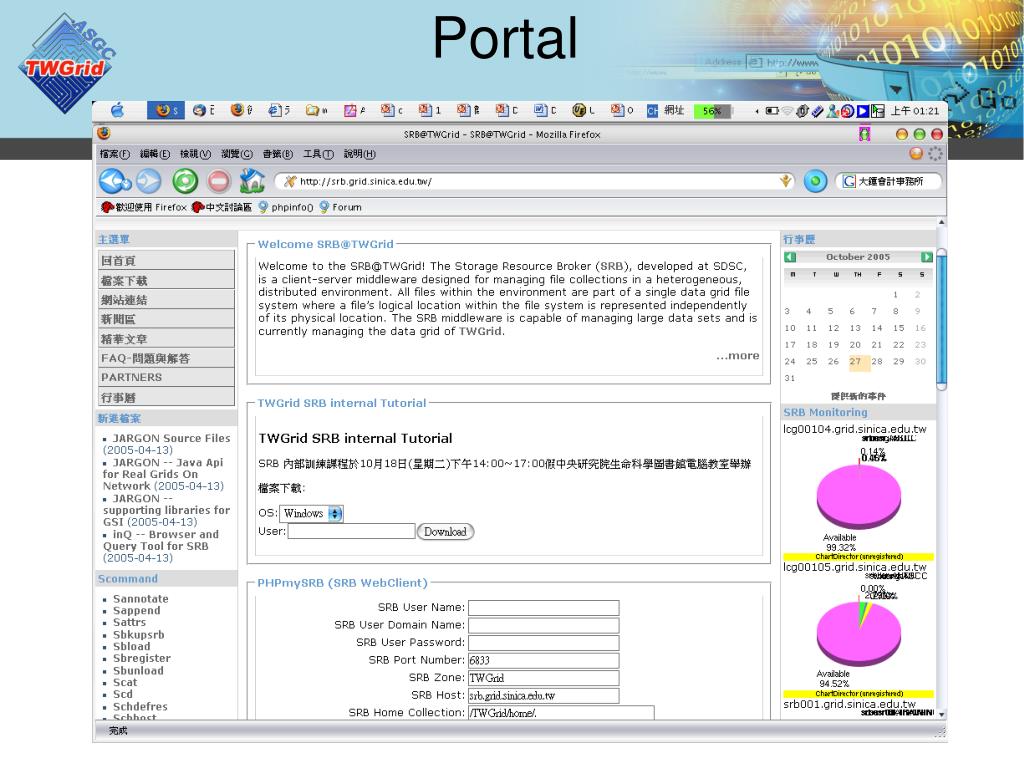Open the Schdefres command link

pyautogui.click(x=140, y=707)
